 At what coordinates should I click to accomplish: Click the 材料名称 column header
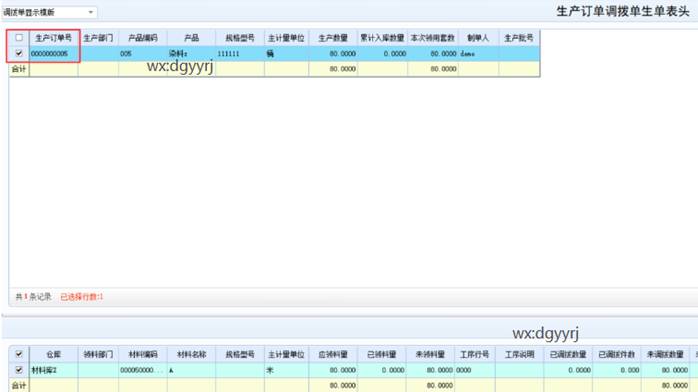pos(191,355)
